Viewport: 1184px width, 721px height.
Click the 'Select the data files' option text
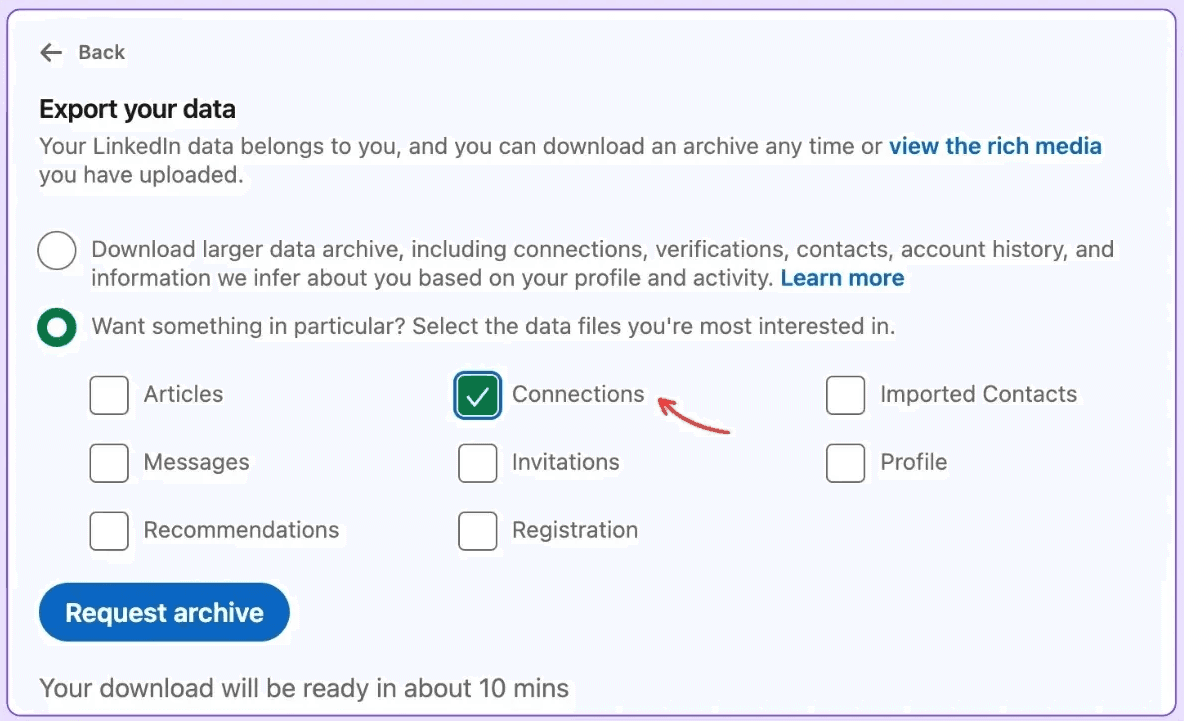point(653,326)
